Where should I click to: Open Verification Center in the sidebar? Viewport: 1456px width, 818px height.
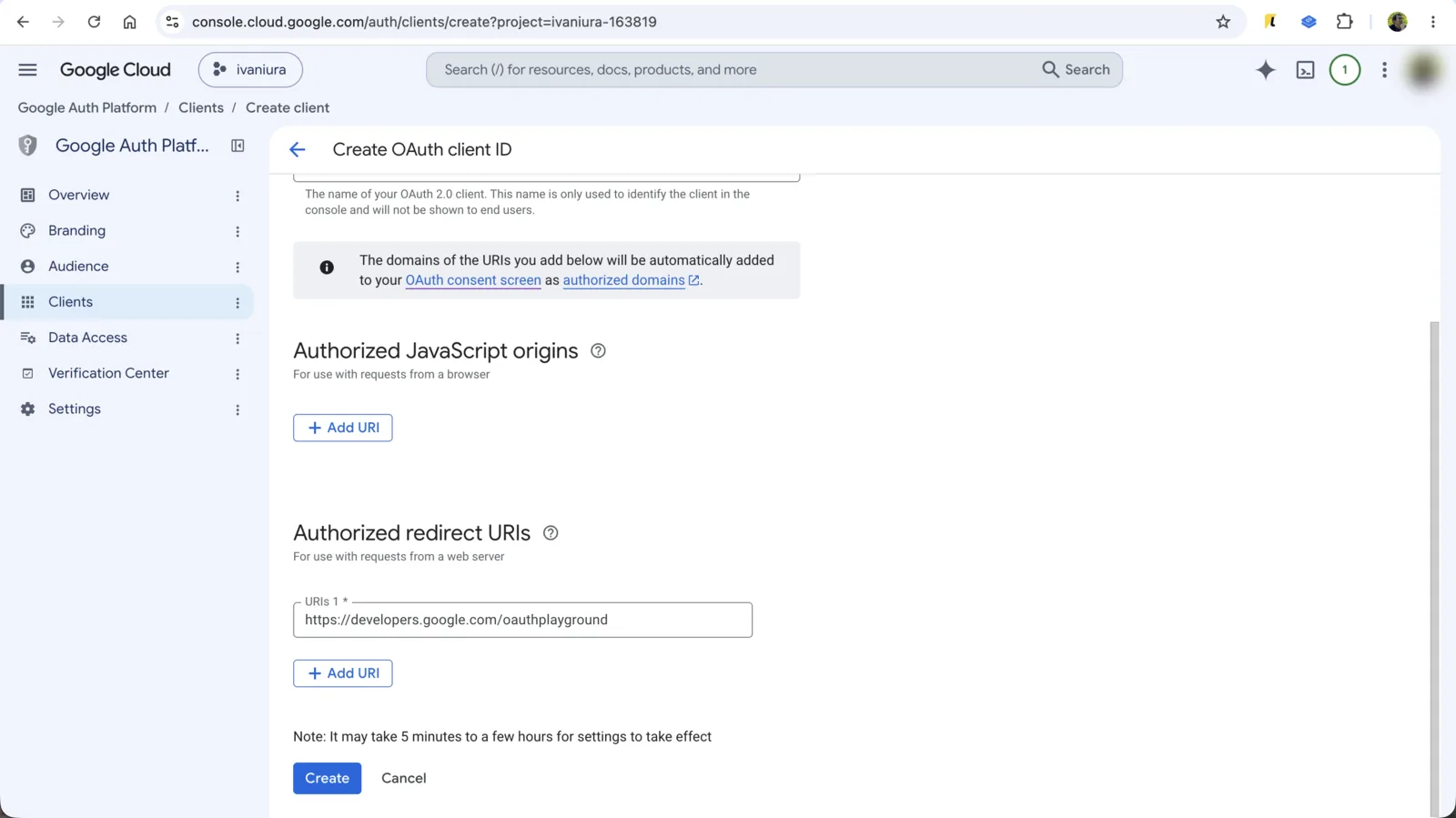(x=127, y=374)
